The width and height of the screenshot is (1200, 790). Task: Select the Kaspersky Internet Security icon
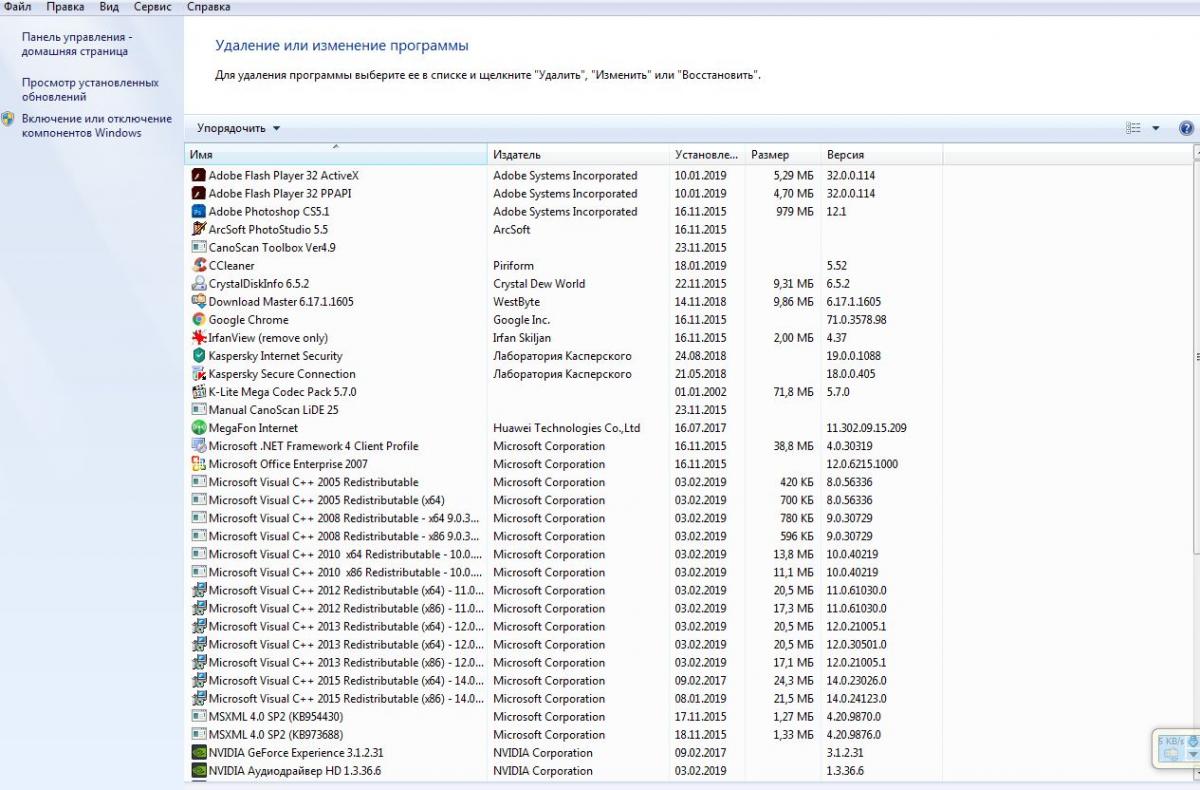click(x=198, y=356)
